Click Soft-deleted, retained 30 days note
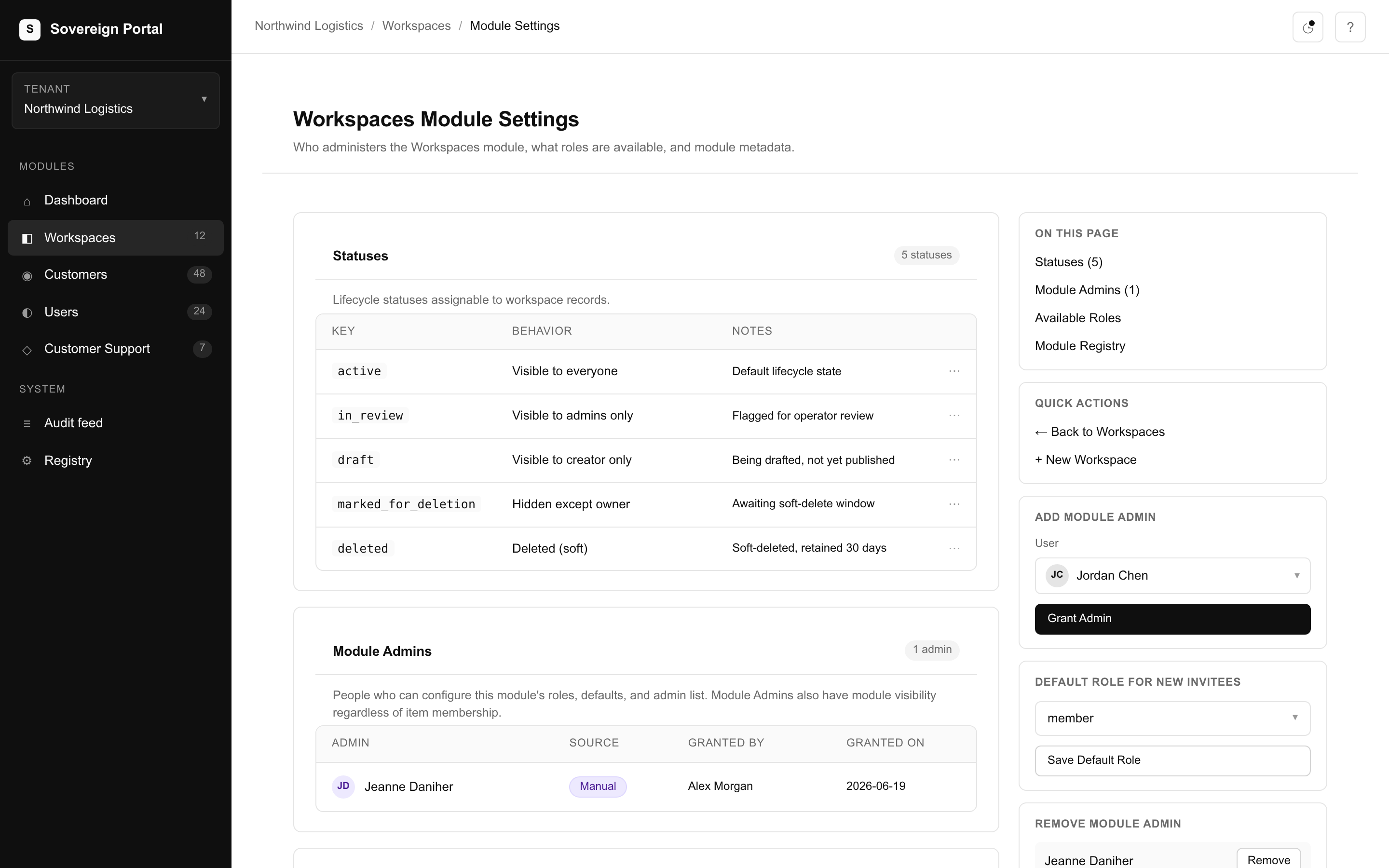This screenshot has height=868, width=1389. [x=809, y=548]
